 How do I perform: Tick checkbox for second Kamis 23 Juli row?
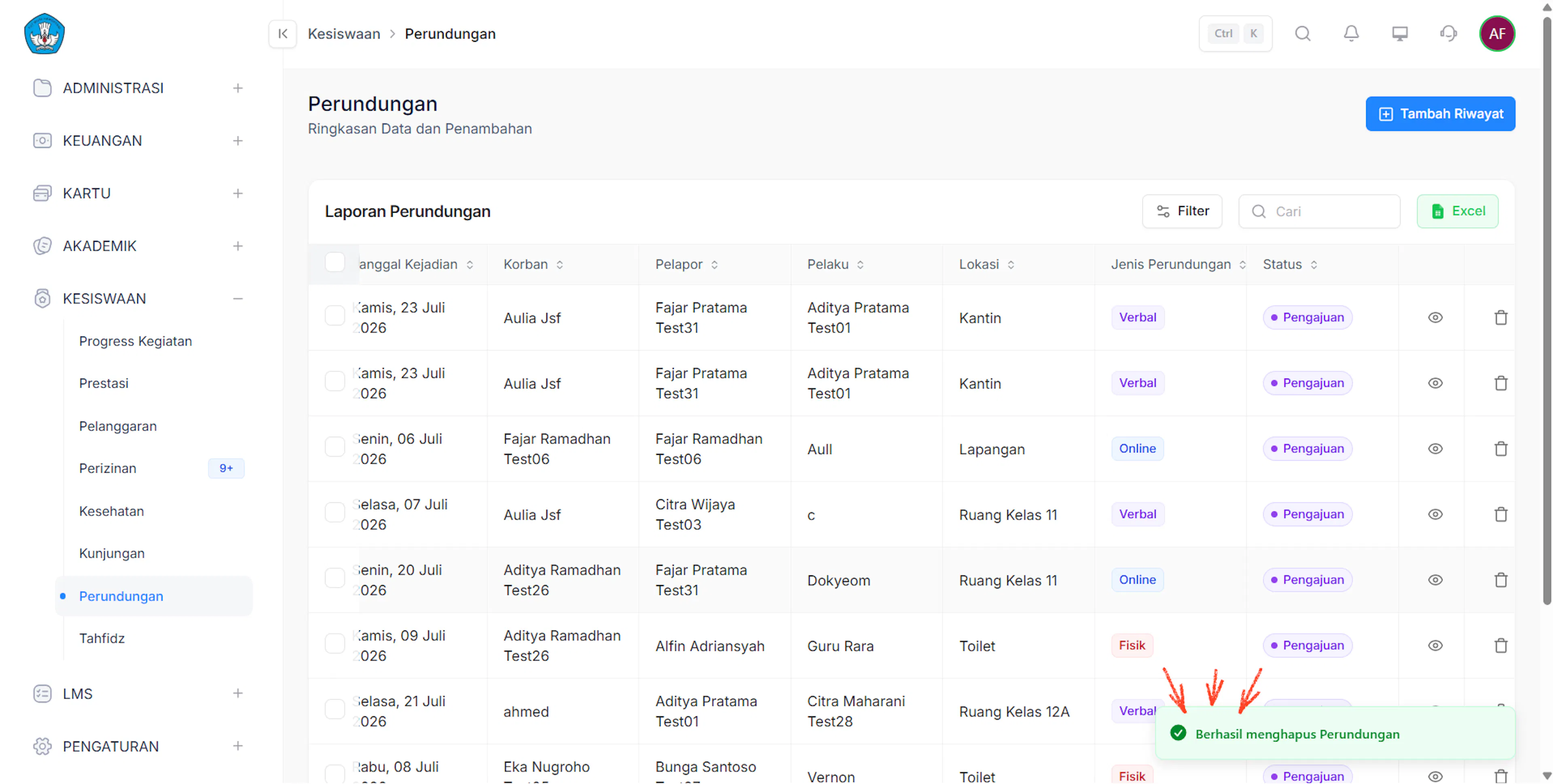pyautogui.click(x=334, y=381)
